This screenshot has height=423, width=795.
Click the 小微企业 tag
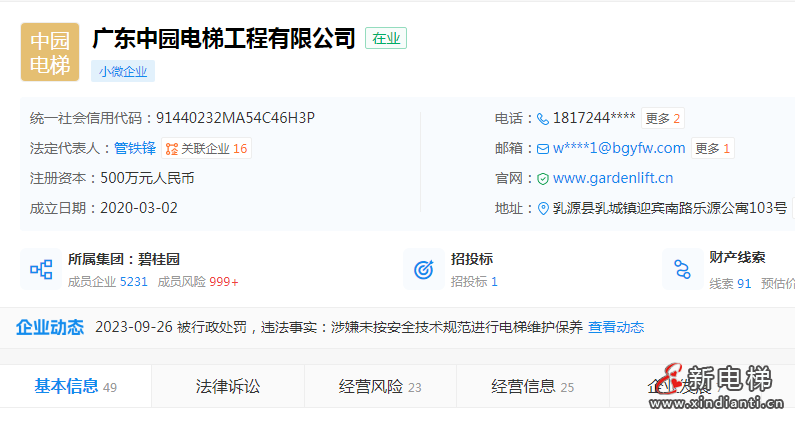tap(123, 72)
